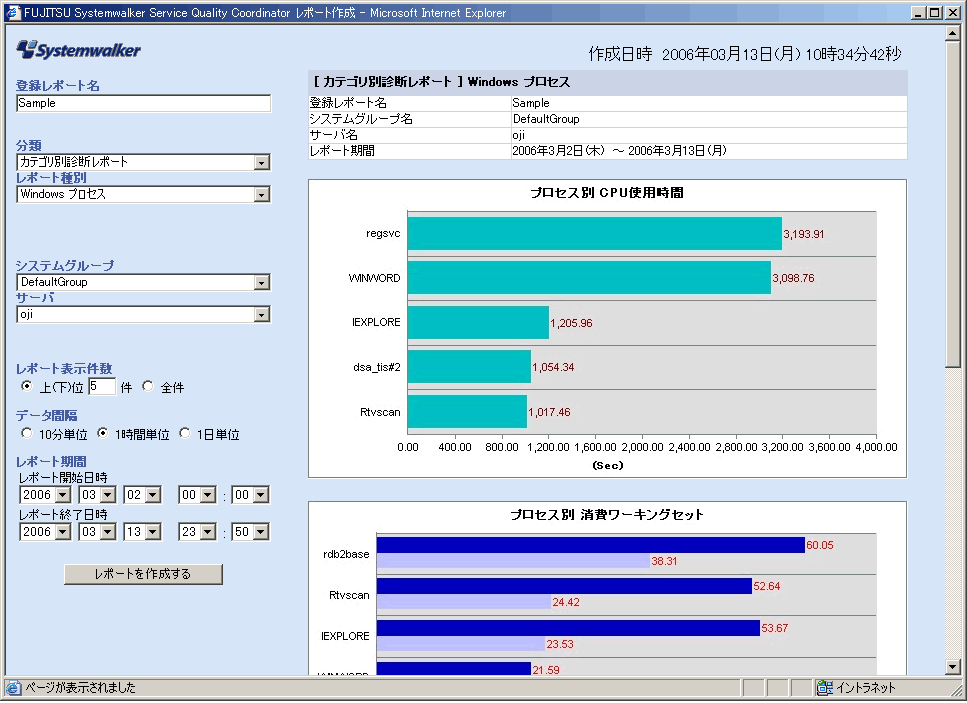Click the vertical scrollbar up arrow
Viewport: 967px width, 703px height.
(953, 33)
